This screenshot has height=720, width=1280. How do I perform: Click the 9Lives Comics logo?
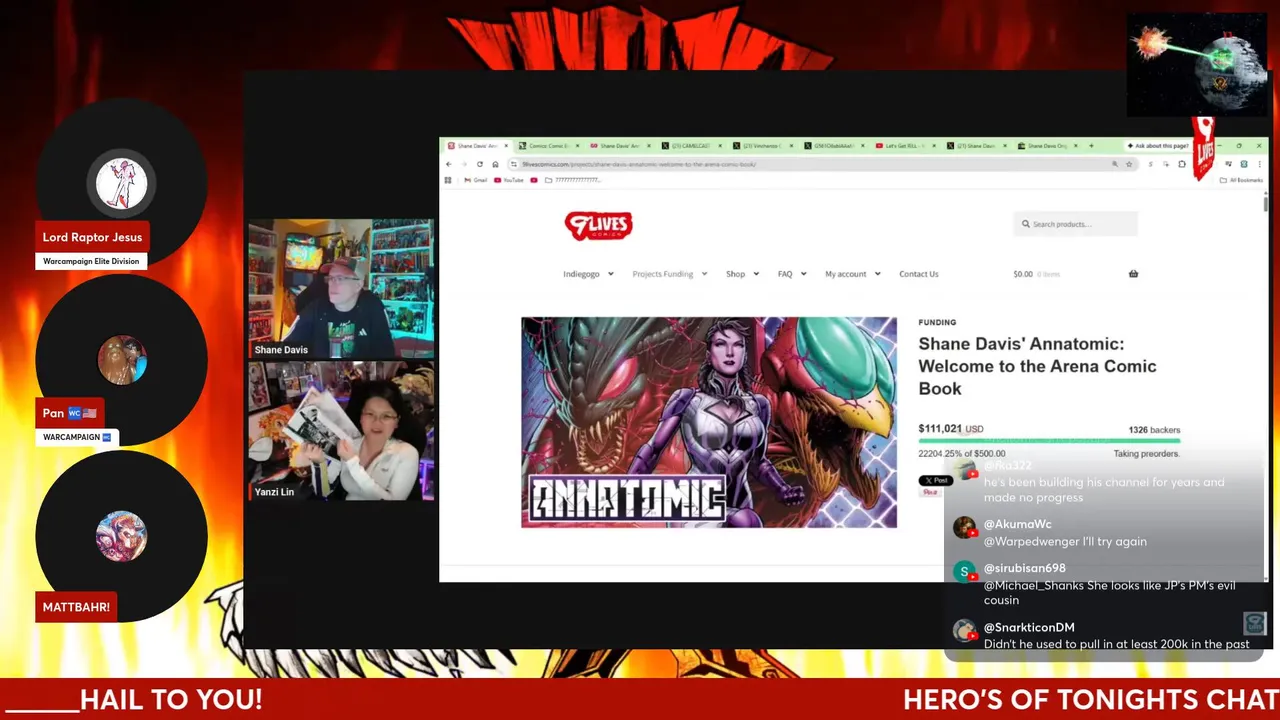598,225
